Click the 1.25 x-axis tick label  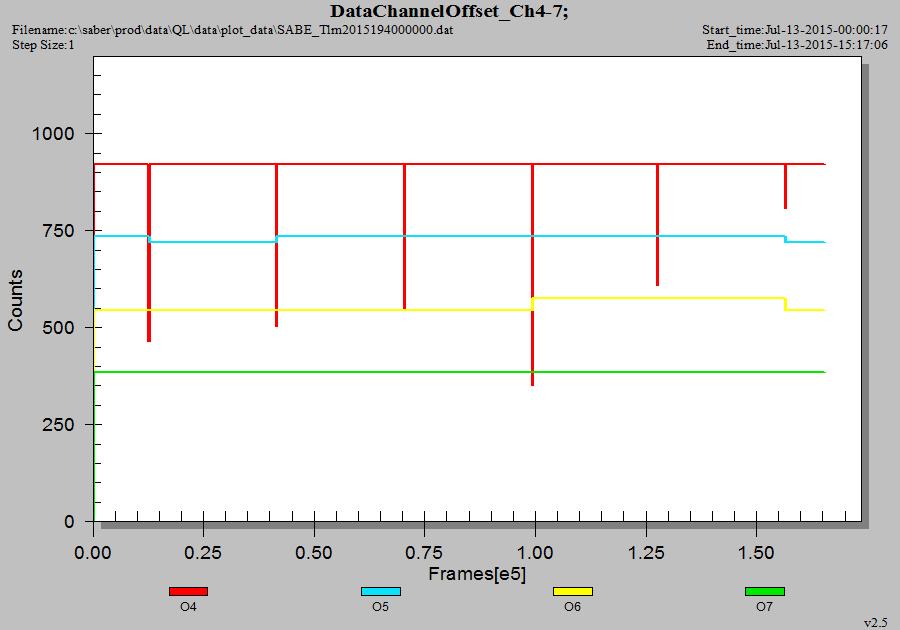click(x=646, y=553)
